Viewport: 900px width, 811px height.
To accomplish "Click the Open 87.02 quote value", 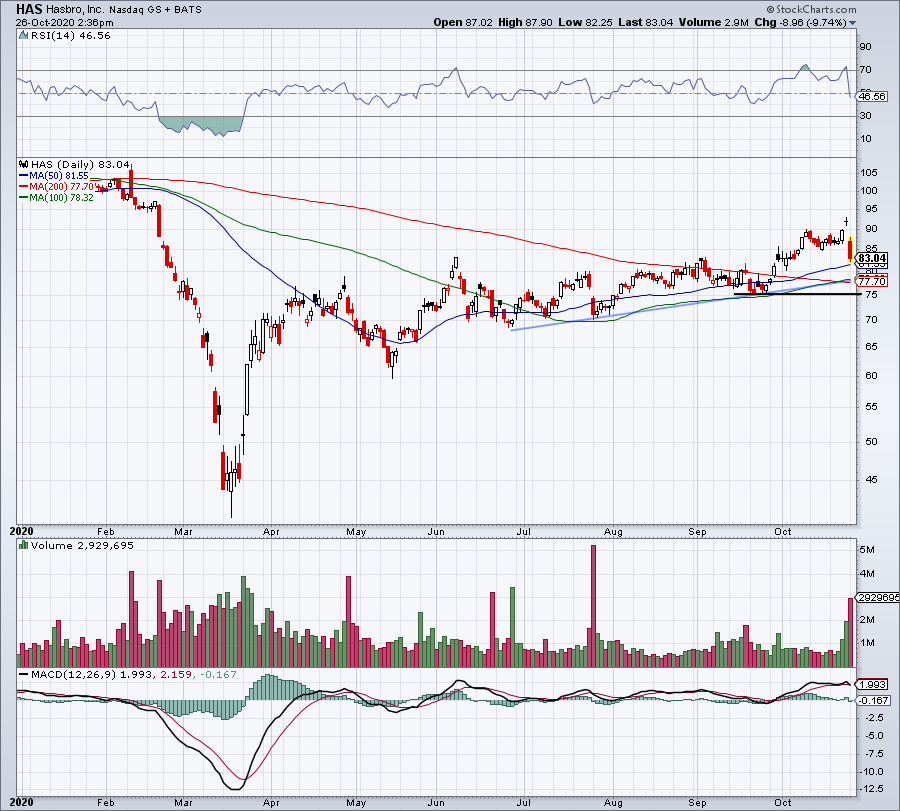I will pos(463,22).
